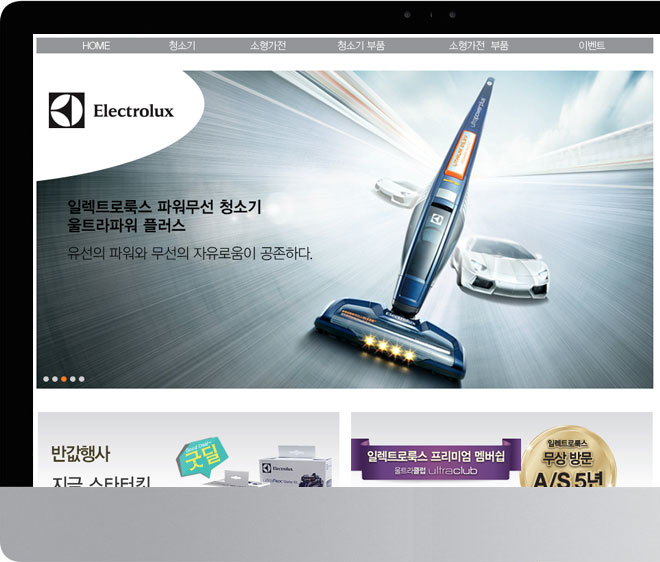Open the 이벤트 menu item

point(591,45)
